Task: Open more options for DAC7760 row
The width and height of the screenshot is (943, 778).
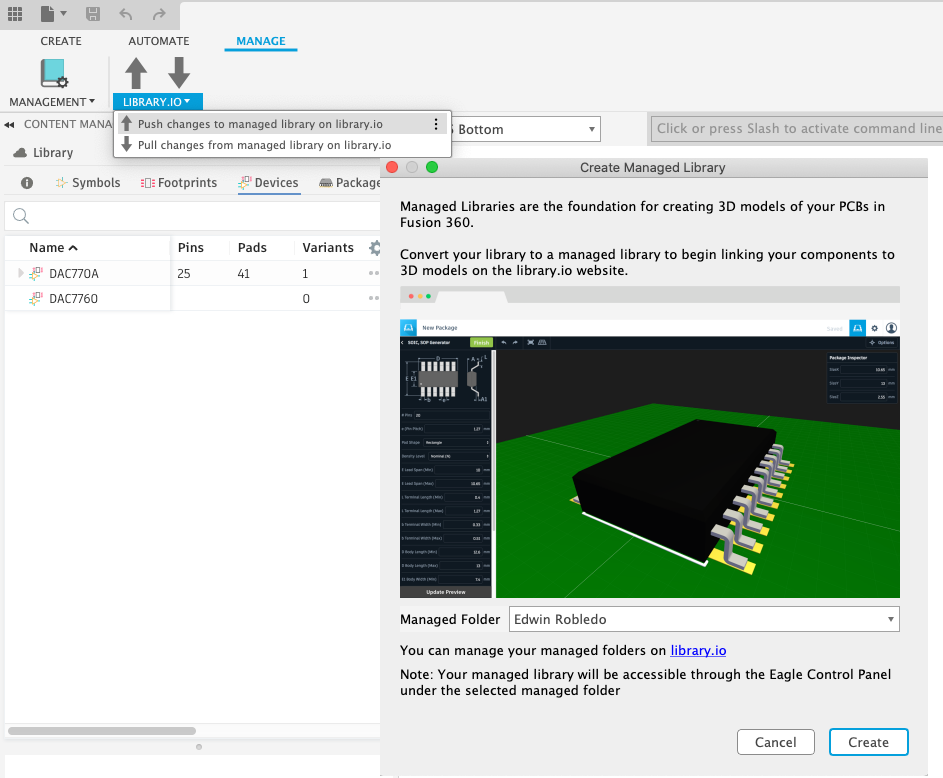Action: [x=373, y=298]
